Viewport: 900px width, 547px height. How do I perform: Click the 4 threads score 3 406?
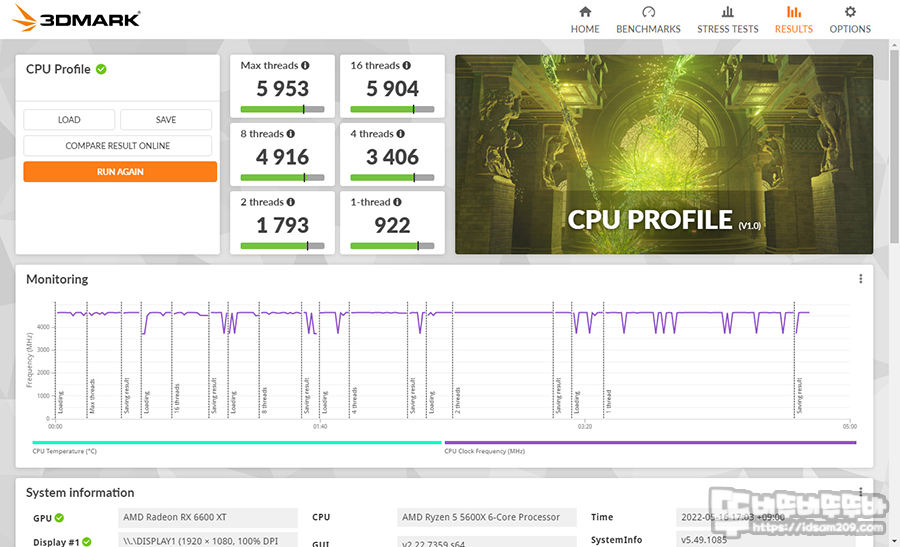[393, 157]
